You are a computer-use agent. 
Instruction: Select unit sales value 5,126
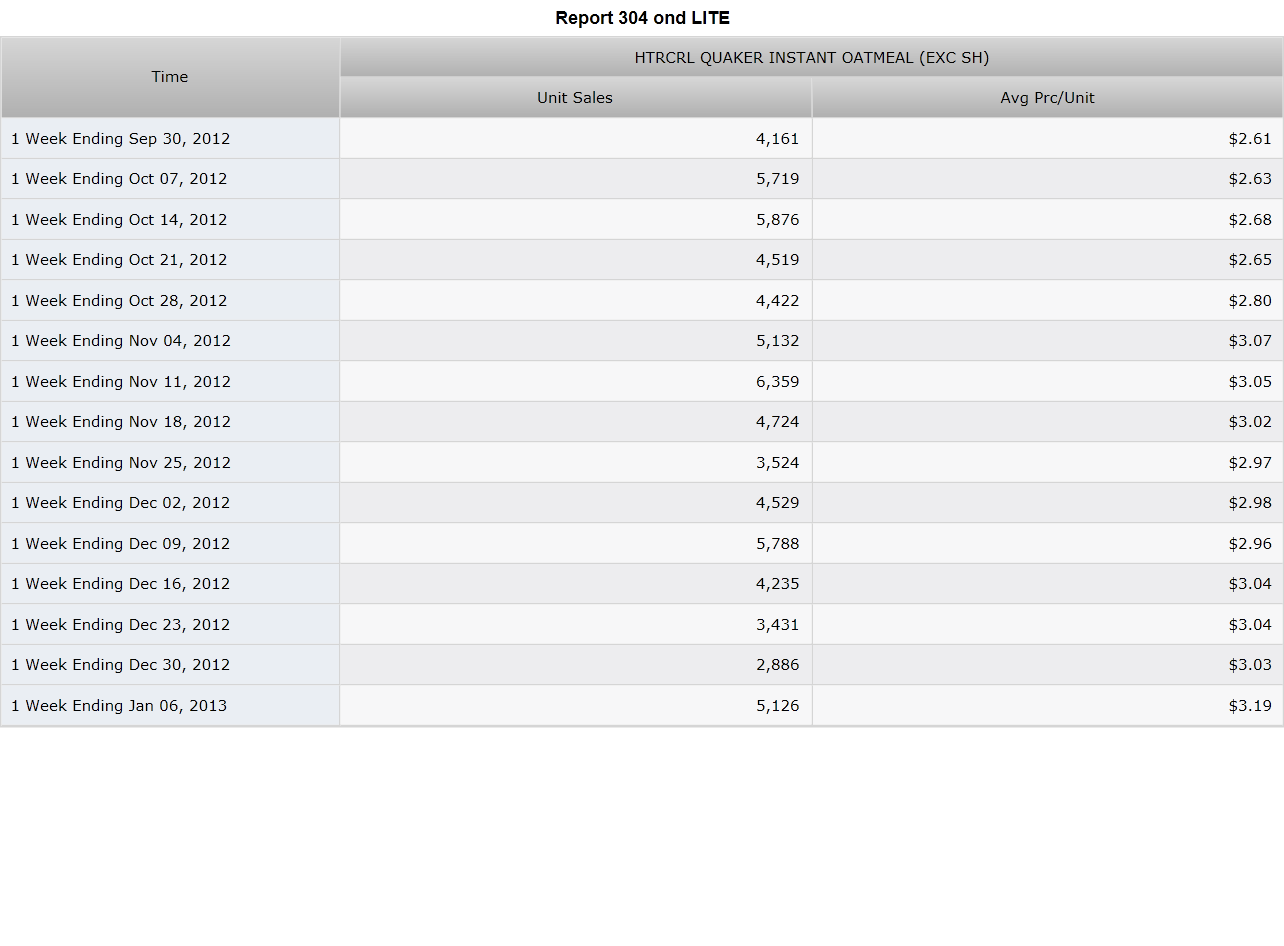click(x=777, y=706)
